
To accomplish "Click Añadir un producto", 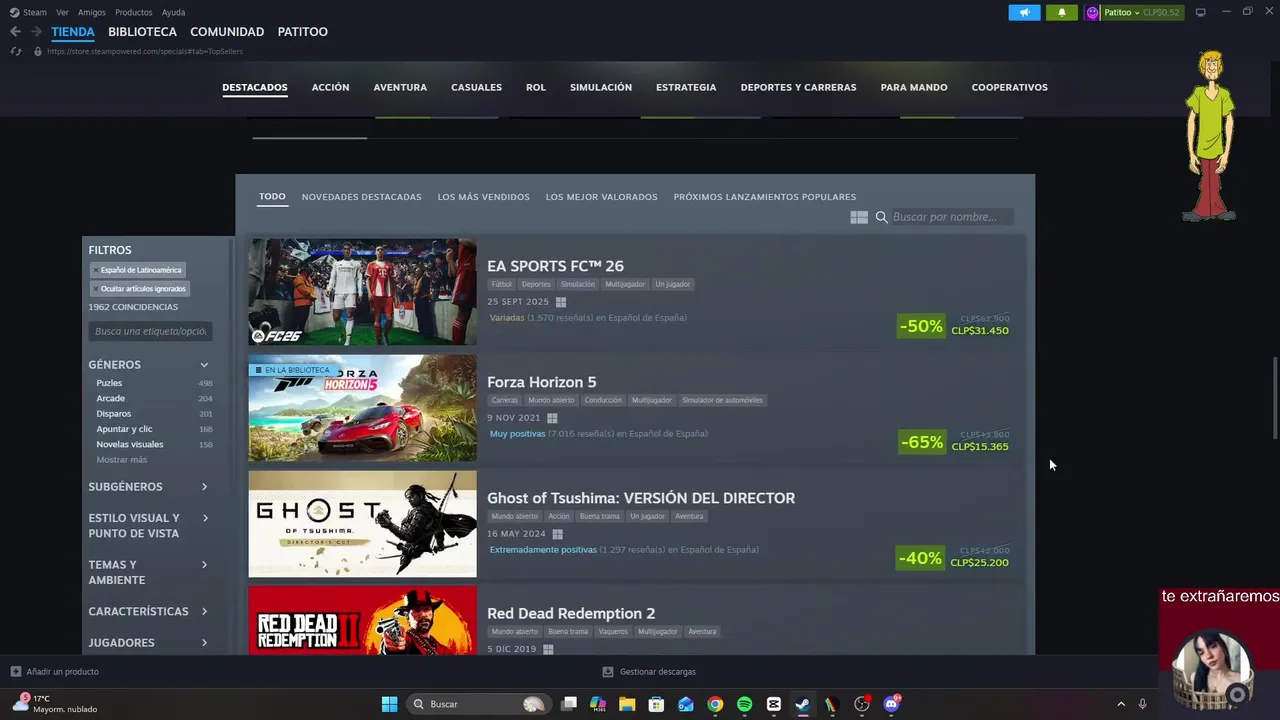I will click(x=62, y=672).
